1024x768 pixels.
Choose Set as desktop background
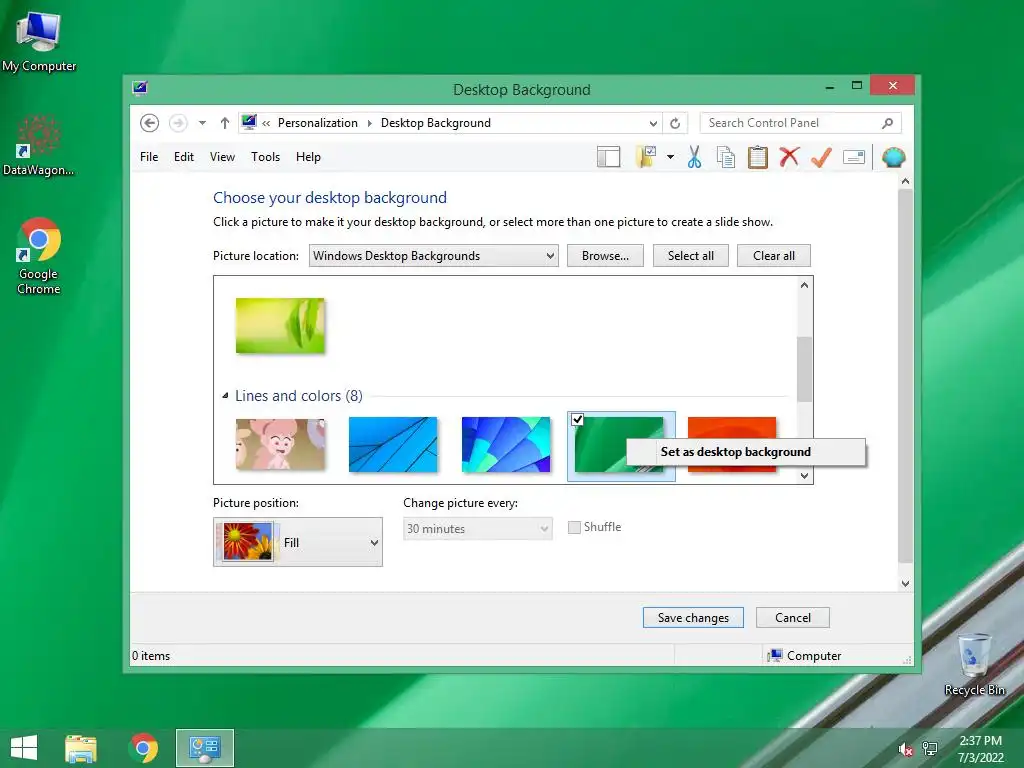click(746, 452)
